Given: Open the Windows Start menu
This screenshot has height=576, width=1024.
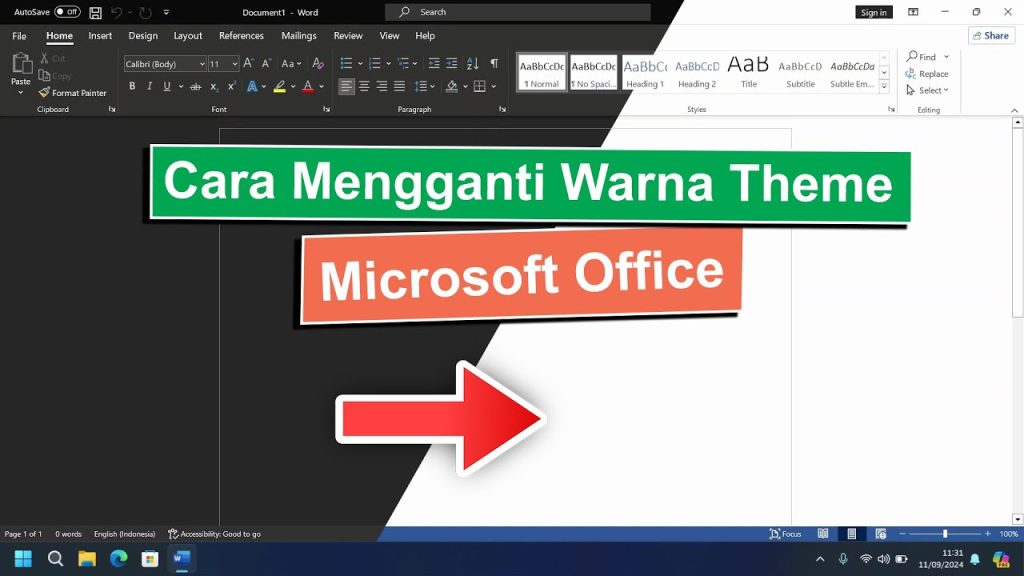Looking at the screenshot, I should (24, 559).
